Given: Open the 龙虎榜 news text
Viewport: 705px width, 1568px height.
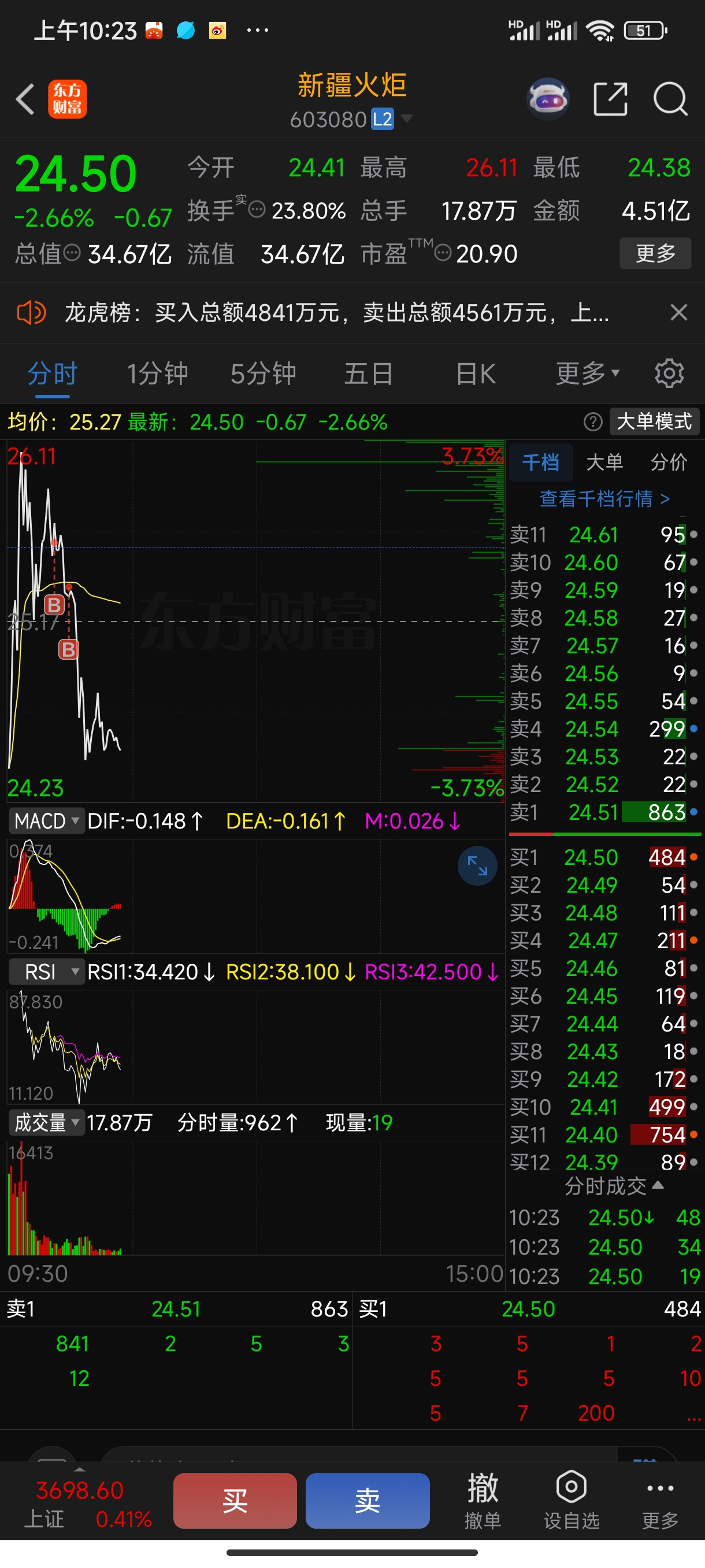Looking at the screenshot, I should pos(336,313).
